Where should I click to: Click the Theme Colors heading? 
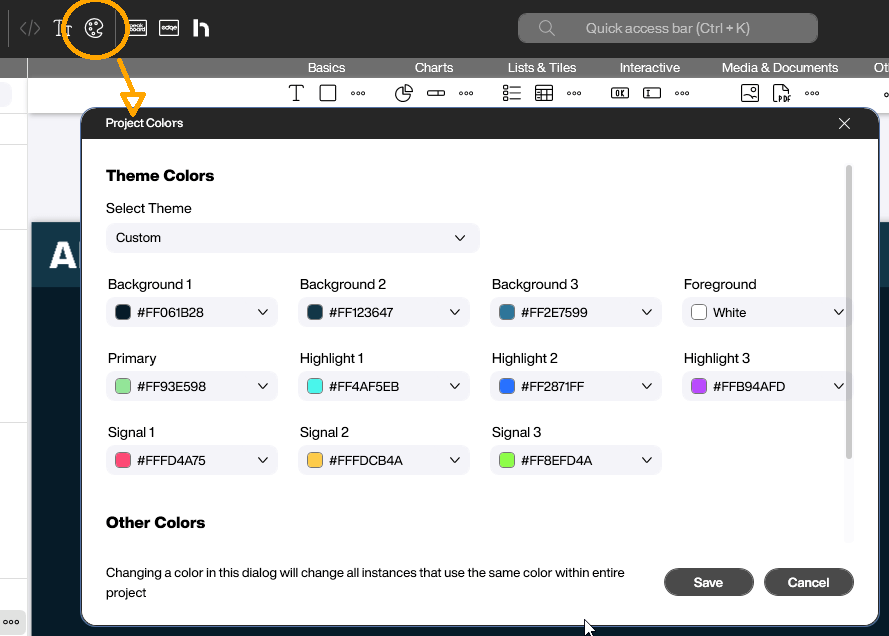160,176
